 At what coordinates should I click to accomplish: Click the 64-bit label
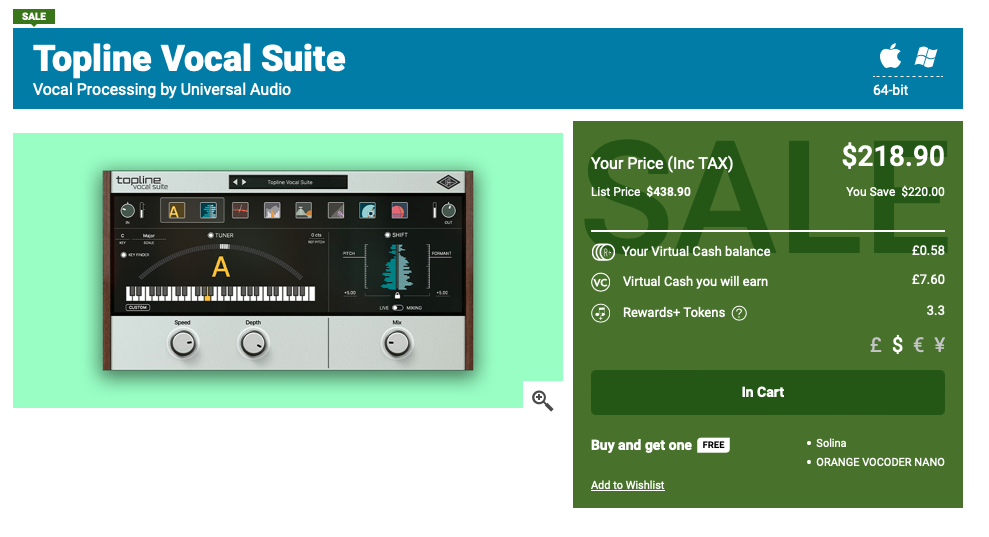pos(890,90)
